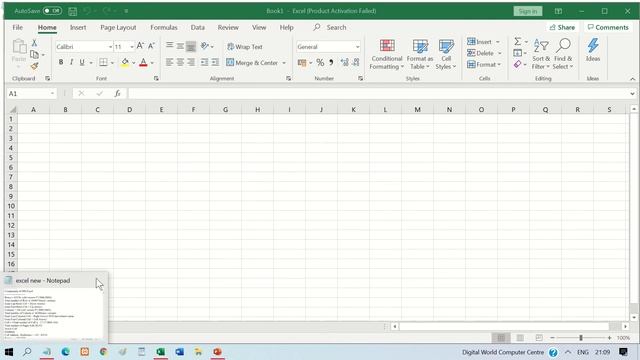Image resolution: width=640 pixels, height=360 pixels.
Task: Toggle Underline formatting
Action: [x=82, y=62]
